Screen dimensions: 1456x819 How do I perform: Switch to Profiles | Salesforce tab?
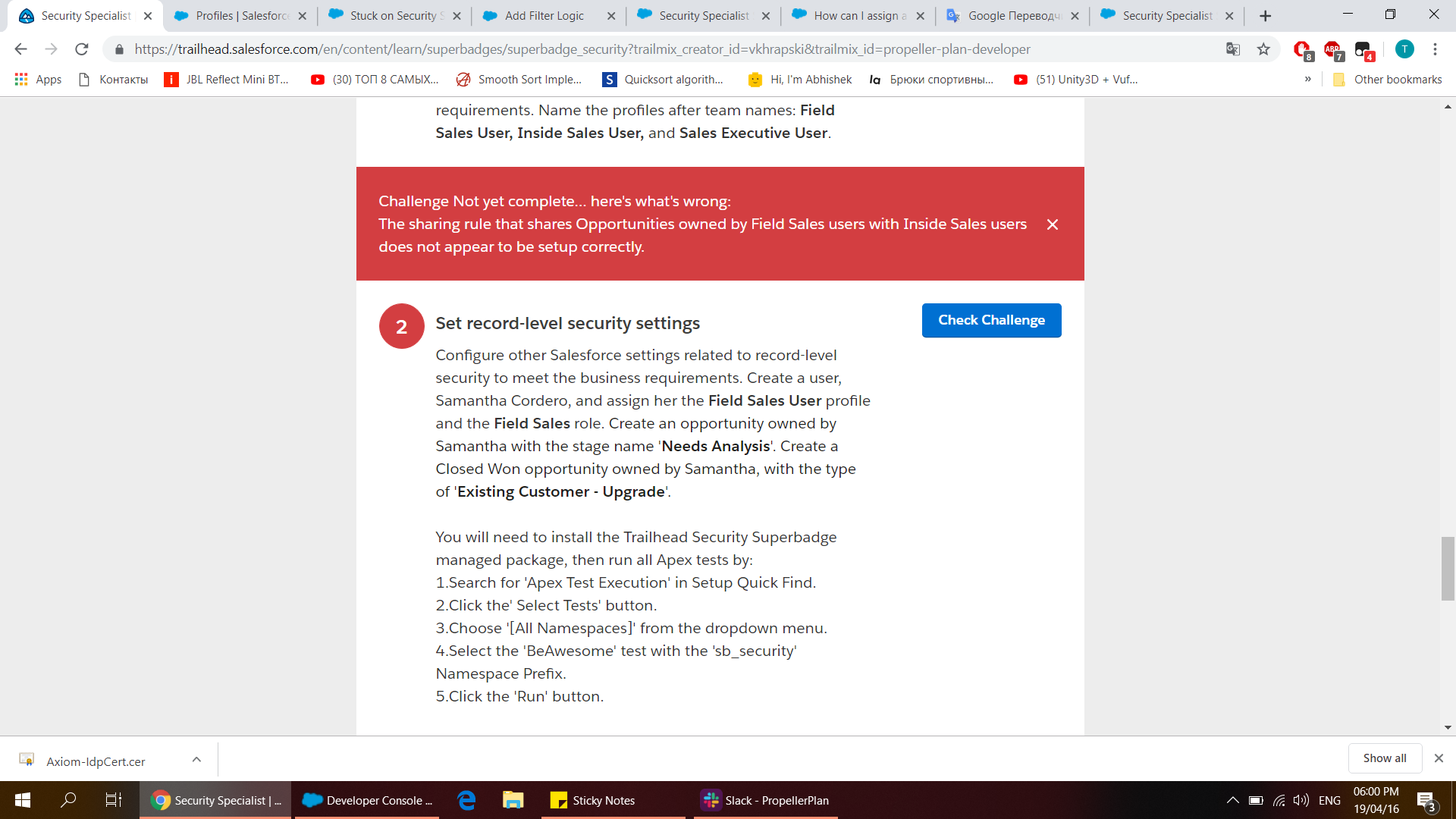(241, 16)
